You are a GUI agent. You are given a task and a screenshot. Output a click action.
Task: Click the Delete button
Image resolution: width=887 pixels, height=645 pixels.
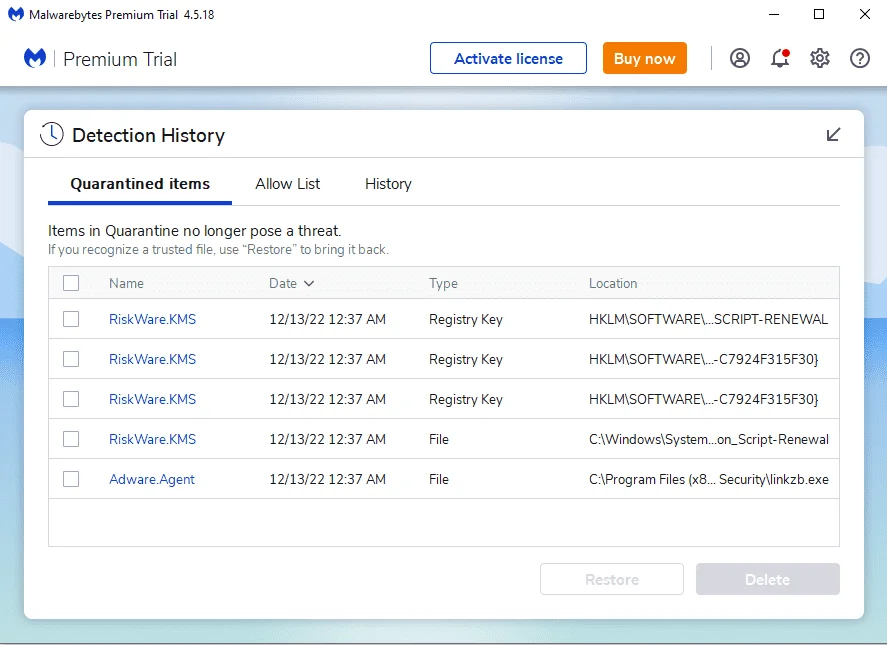768,579
